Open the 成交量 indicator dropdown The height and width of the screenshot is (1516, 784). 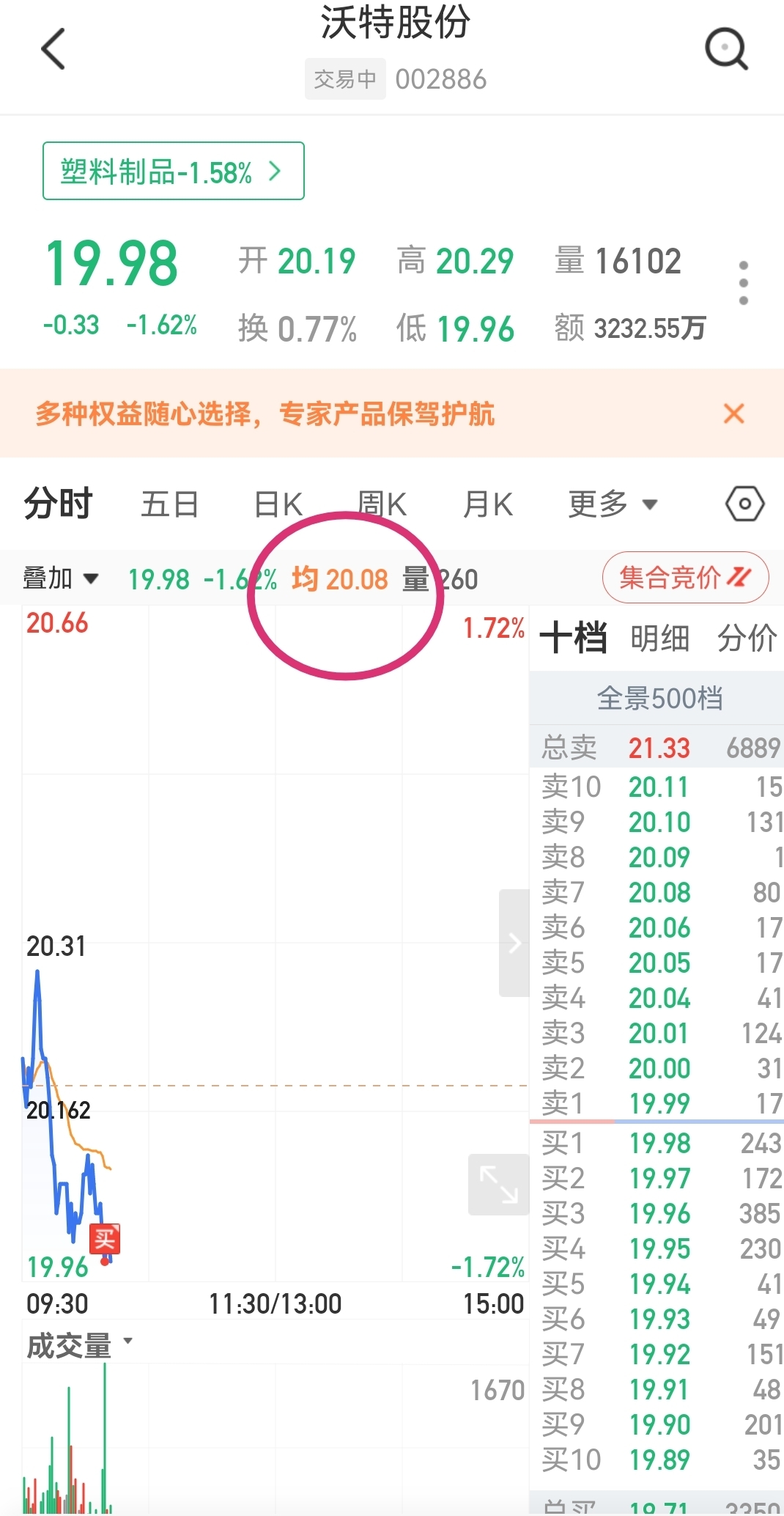79,1345
